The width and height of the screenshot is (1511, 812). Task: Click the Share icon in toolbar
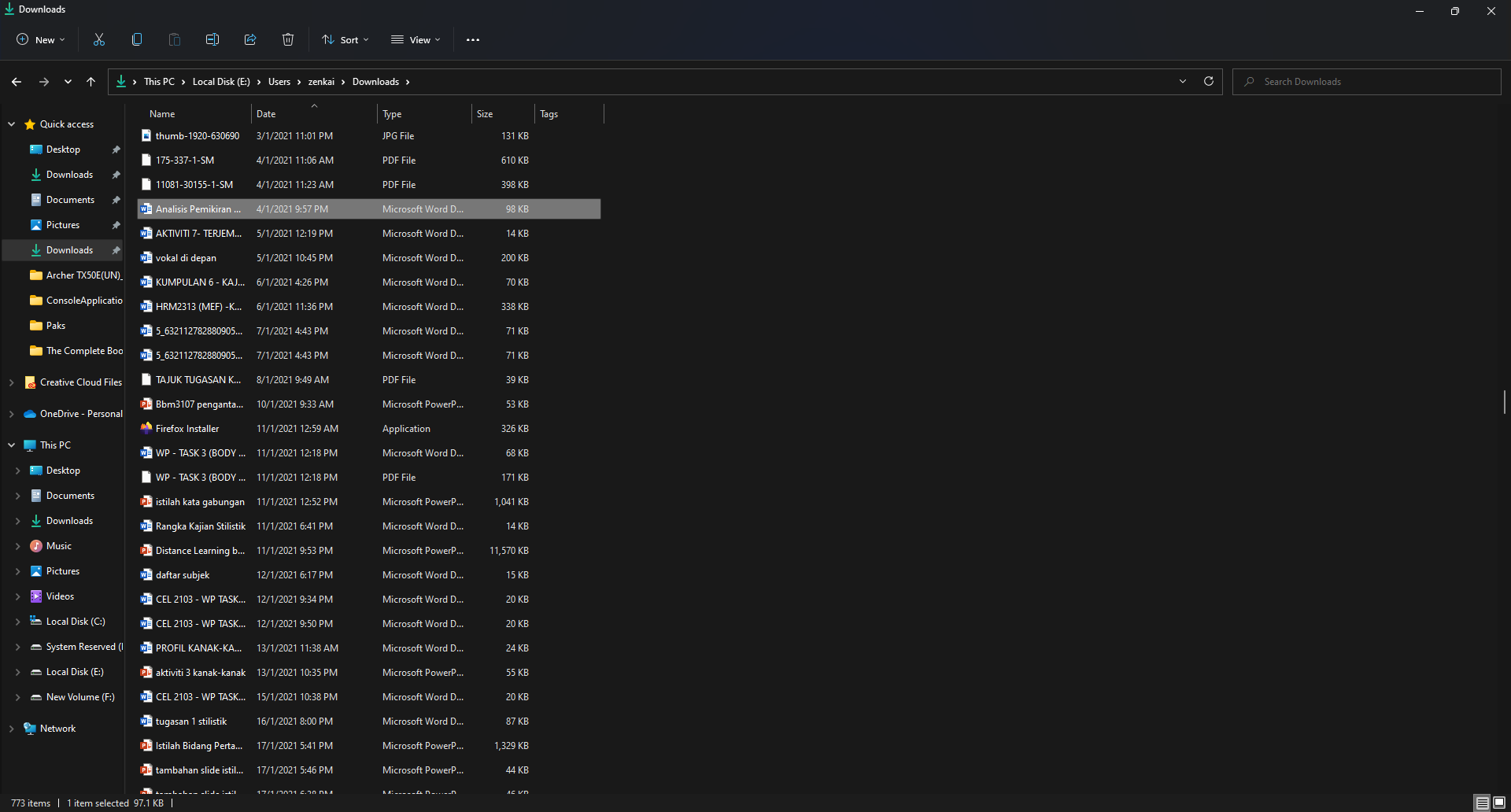click(x=250, y=39)
